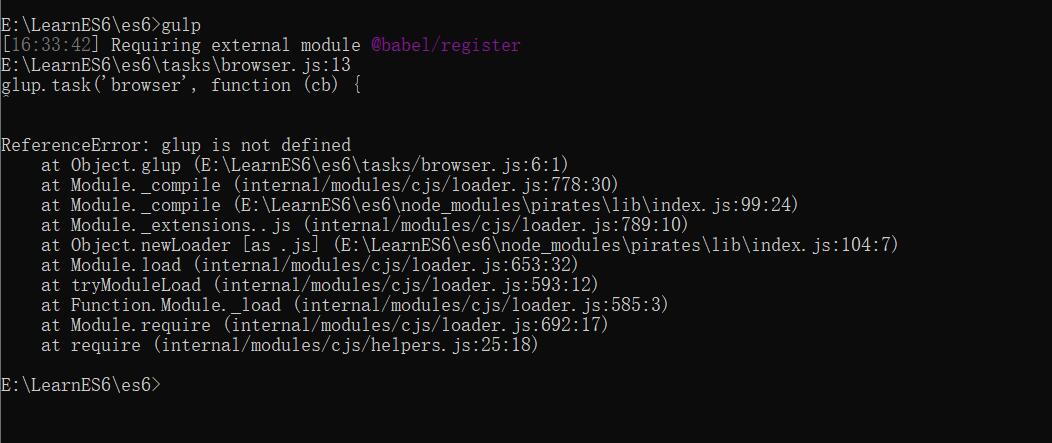The image size is (1052, 443).
Task: Click the Module.load stack trace line
Action: click(x=309, y=265)
